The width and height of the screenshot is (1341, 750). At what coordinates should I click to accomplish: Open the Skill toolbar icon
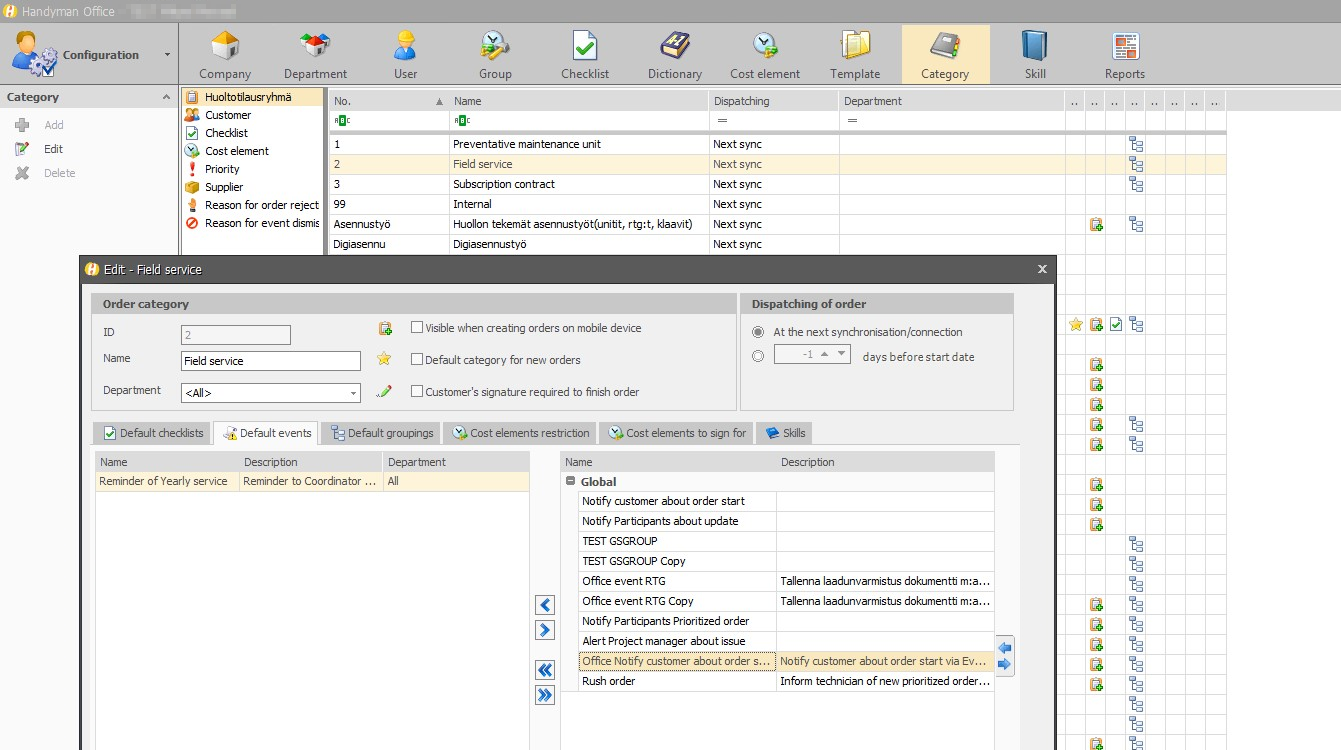(1035, 55)
